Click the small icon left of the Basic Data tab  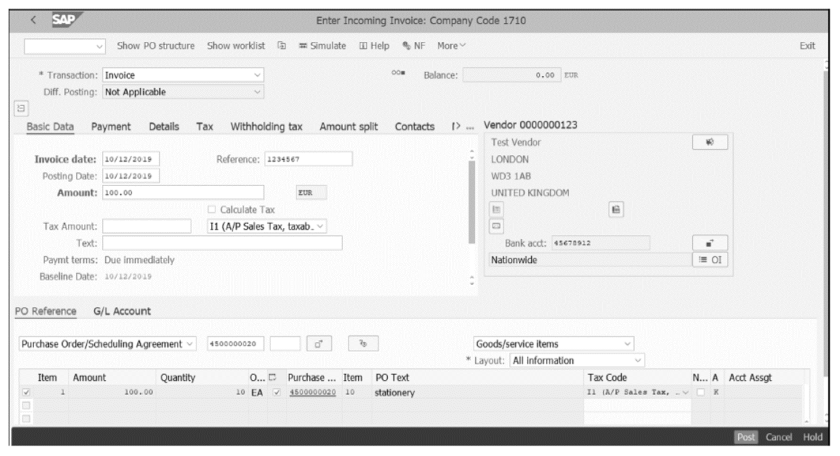(x=19, y=106)
